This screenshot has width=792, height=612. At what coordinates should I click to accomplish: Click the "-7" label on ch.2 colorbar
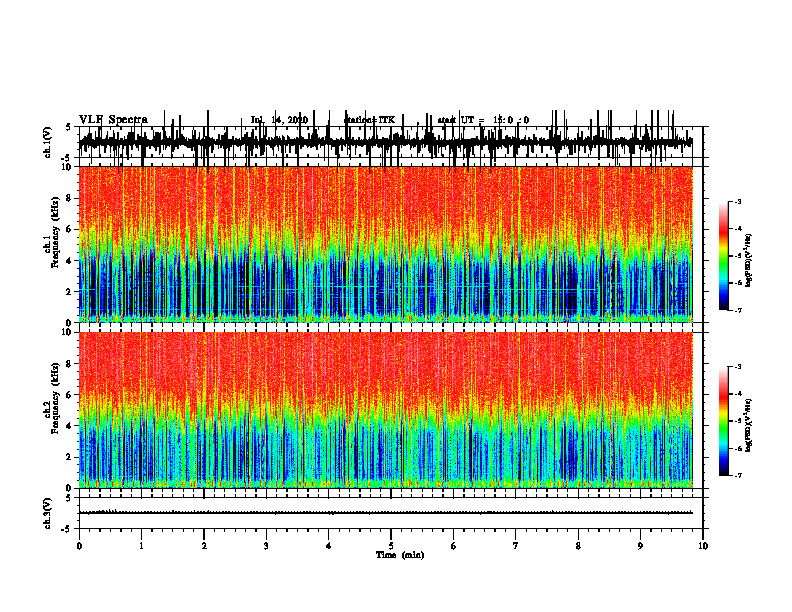coord(737,476)
